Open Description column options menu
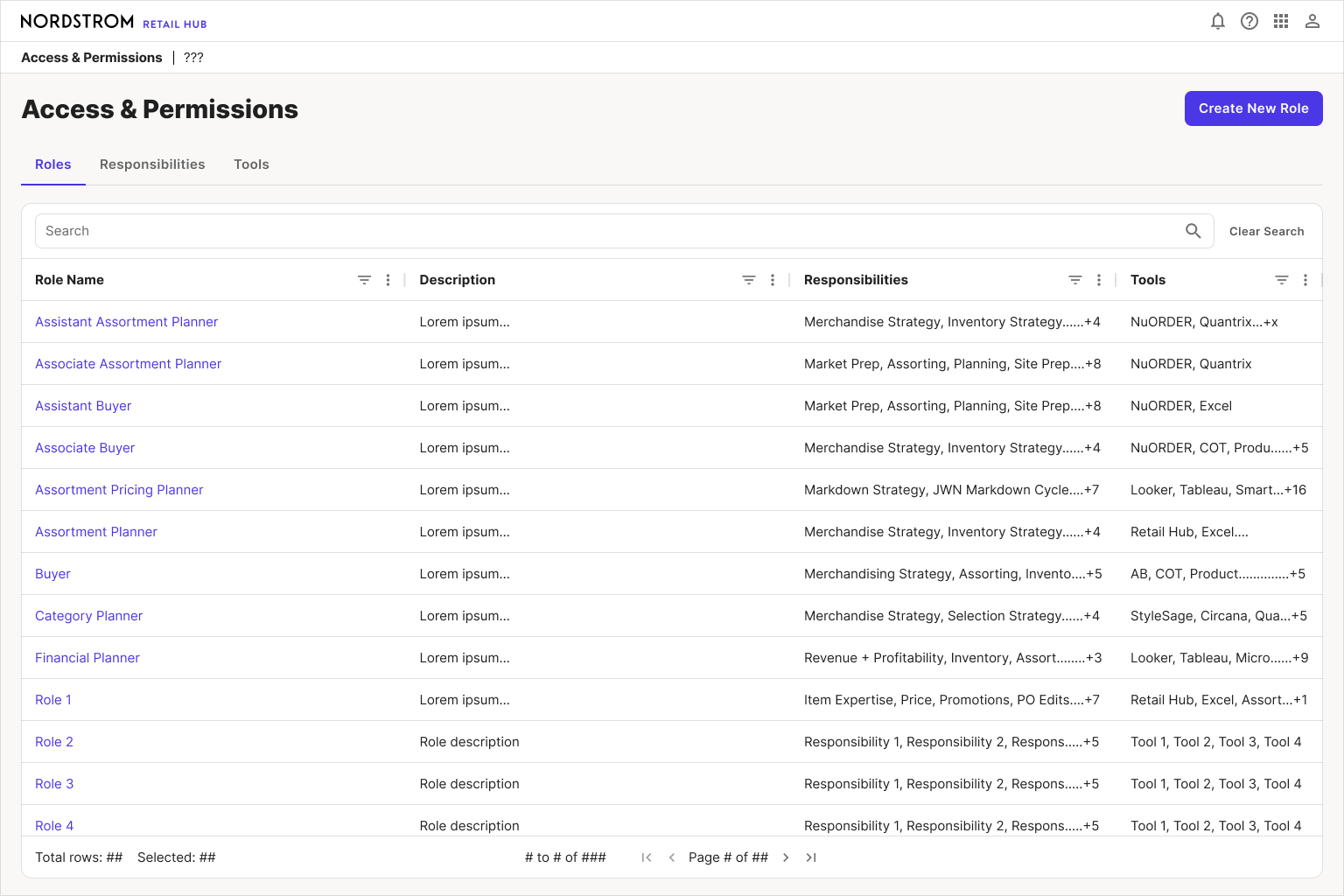This screenshot has height=896, width=1344. pyautogui.click(x=773, y=280)
